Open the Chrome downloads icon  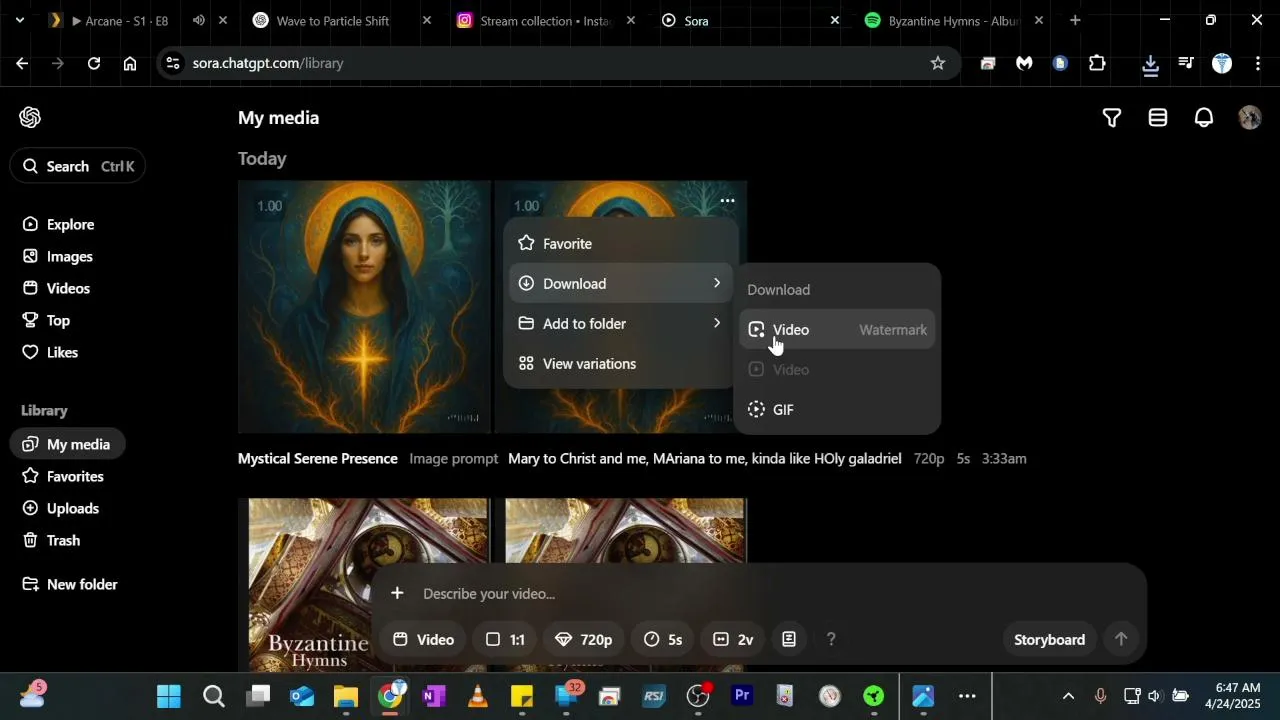(1150, 64)
